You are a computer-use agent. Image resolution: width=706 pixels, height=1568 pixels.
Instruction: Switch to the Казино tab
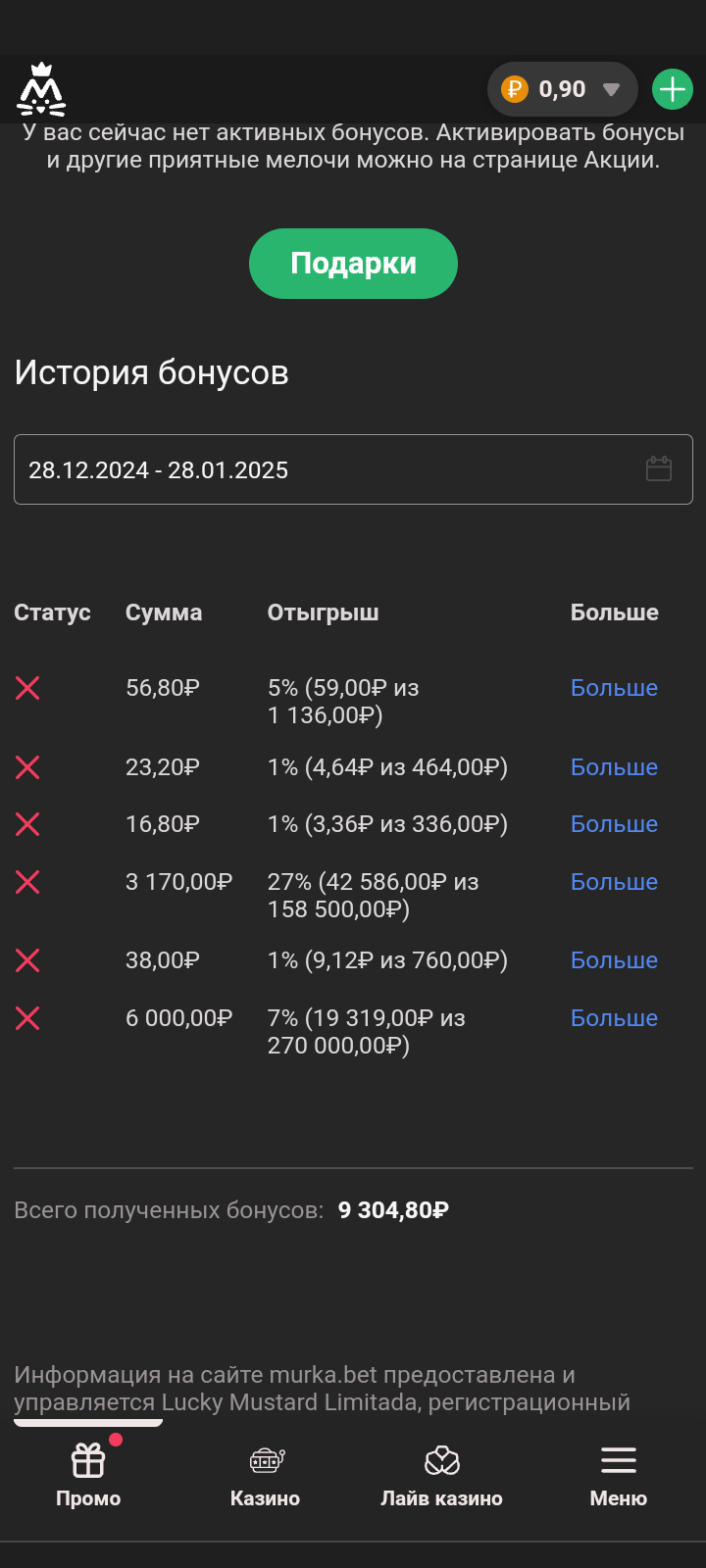coord(266,1475)
